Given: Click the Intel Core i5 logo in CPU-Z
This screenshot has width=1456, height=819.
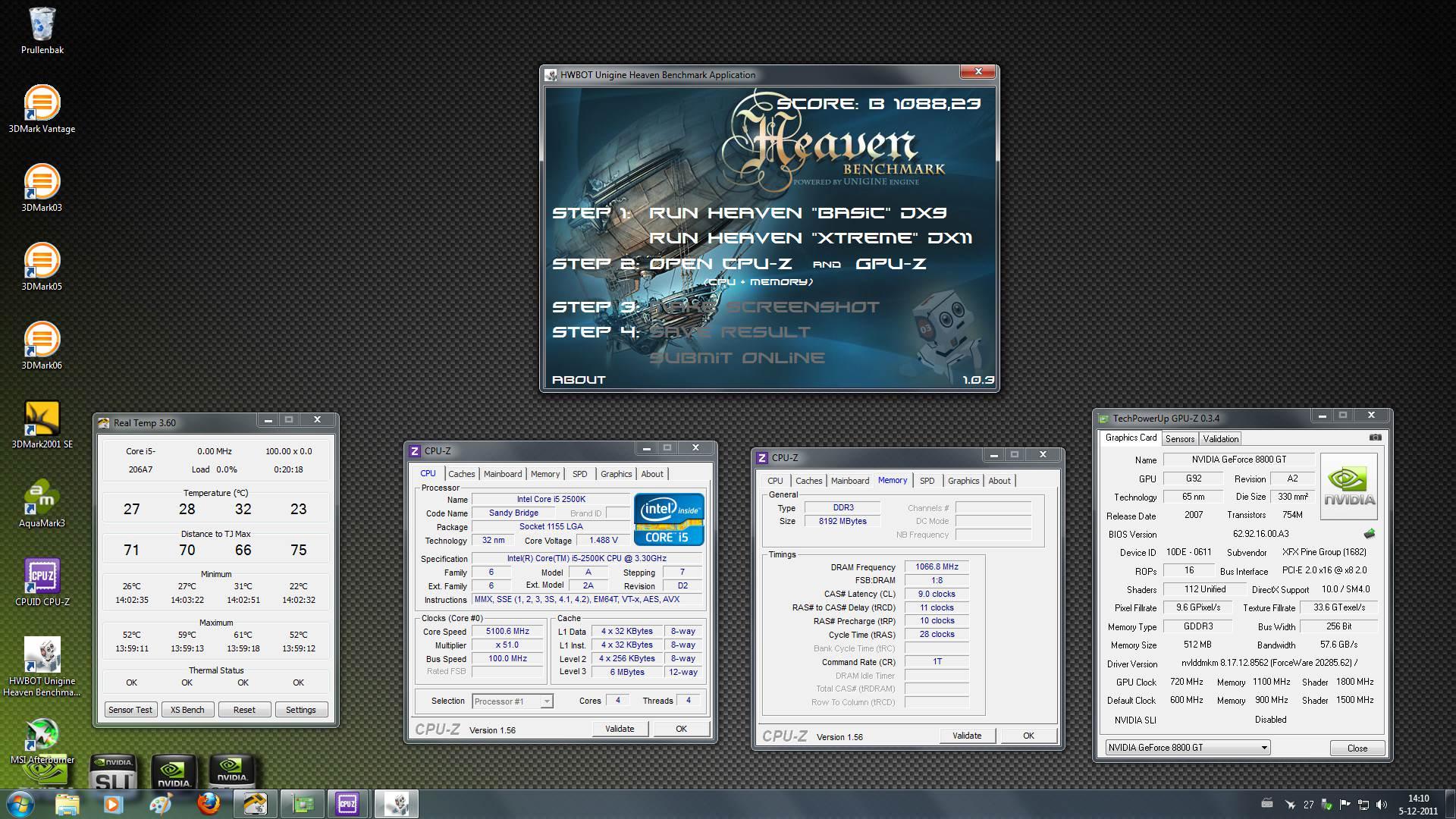Looking at the screenshot, I should click(669, 519).
